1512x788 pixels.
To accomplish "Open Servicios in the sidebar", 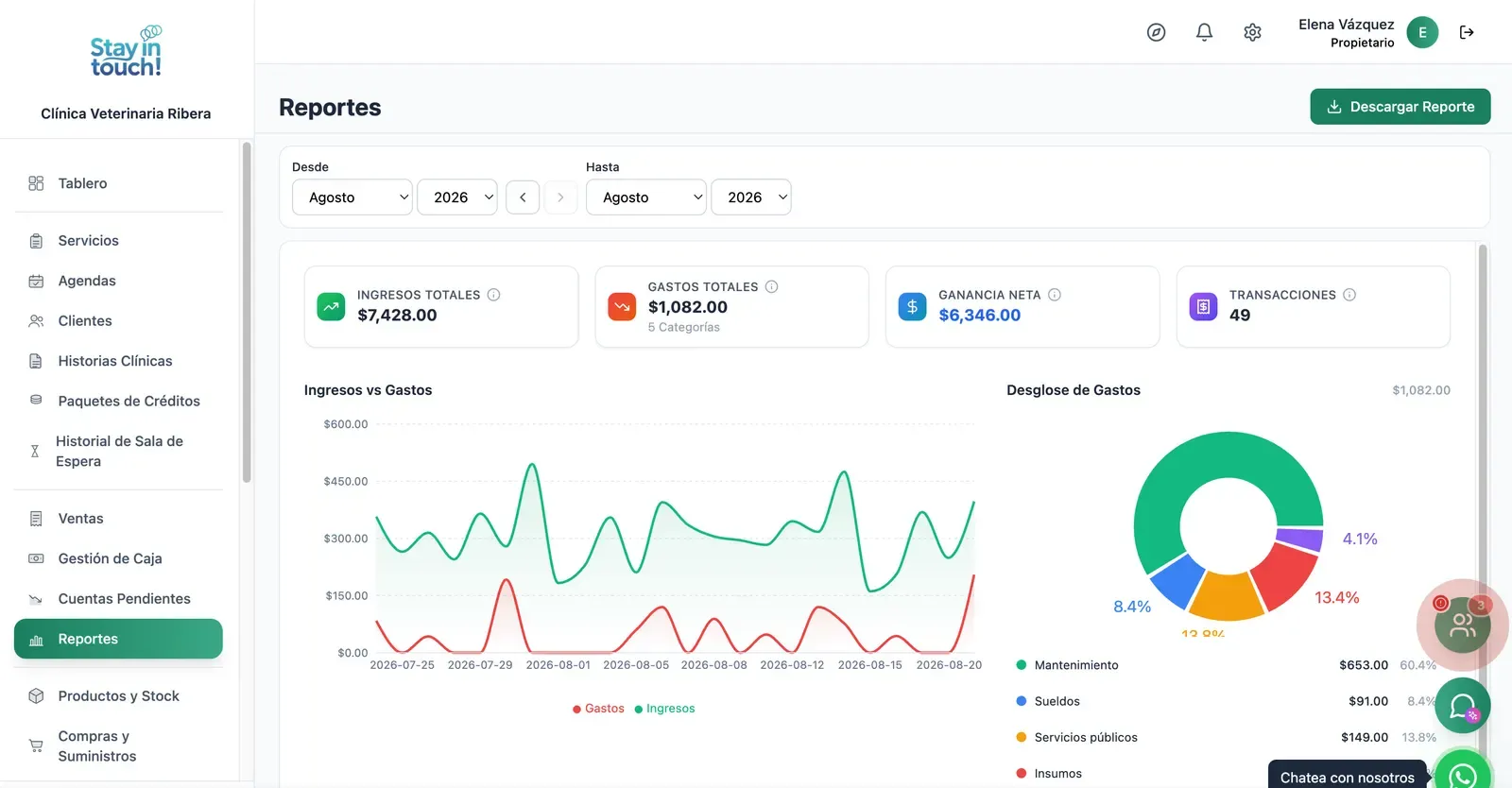I will click(x=118, y=241).
